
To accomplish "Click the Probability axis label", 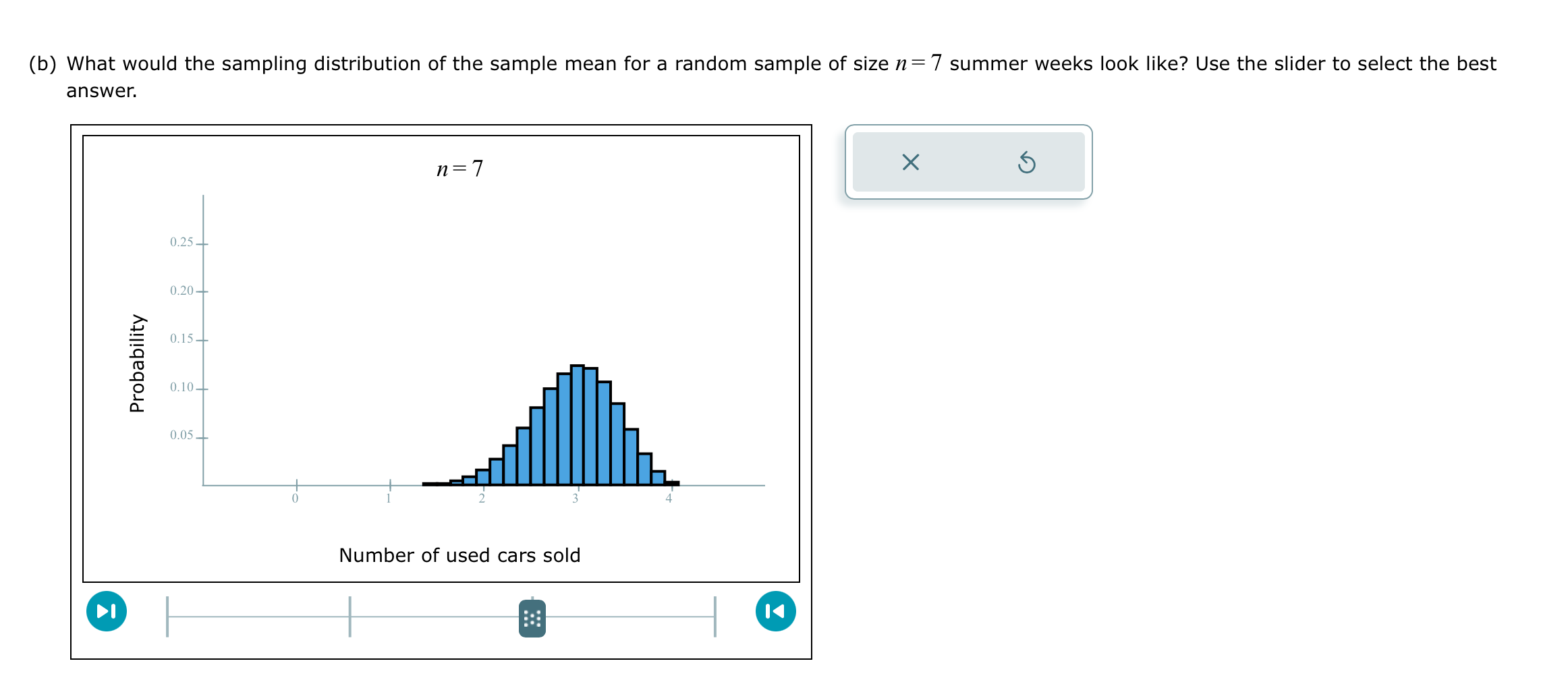I will click(x=138, y=364).
